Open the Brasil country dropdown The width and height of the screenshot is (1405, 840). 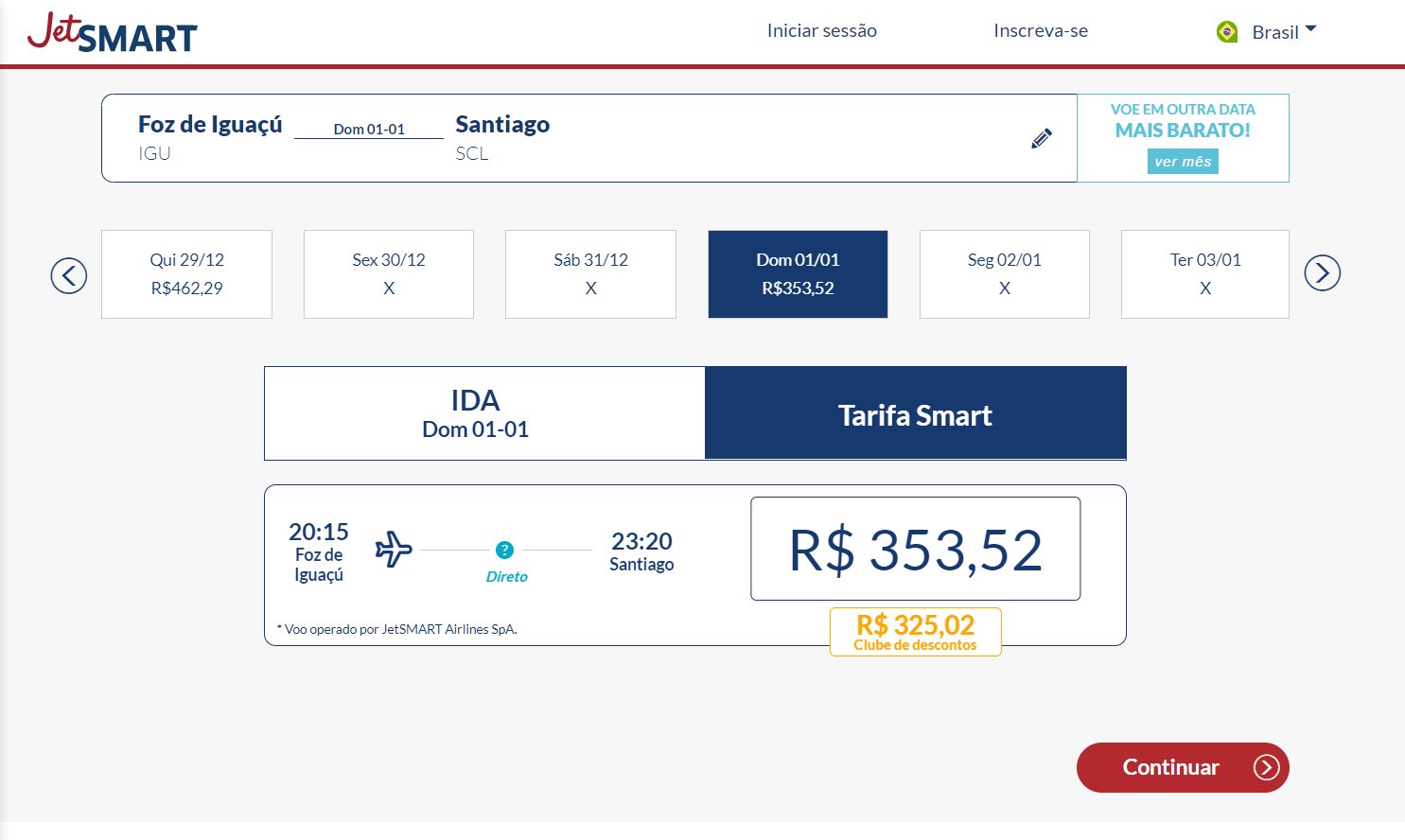coord(1266,32)
